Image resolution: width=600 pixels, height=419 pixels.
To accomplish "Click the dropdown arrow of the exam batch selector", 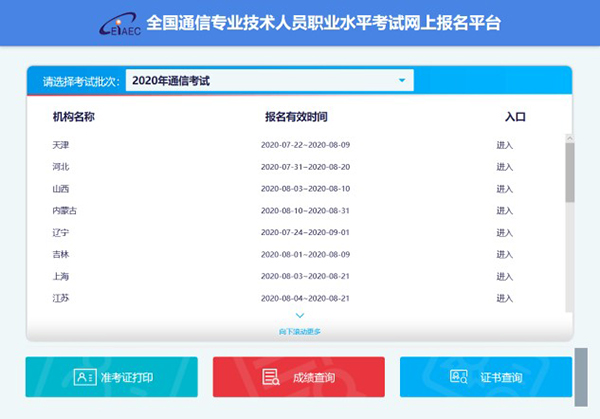I will tap(402, 80).
